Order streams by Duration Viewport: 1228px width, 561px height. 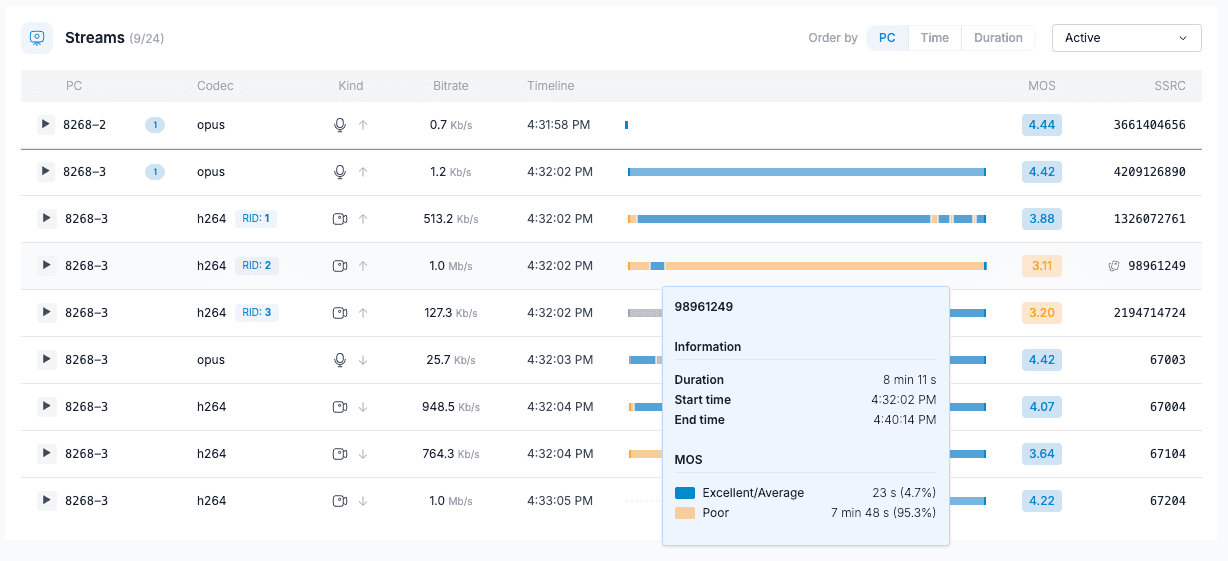998,38
